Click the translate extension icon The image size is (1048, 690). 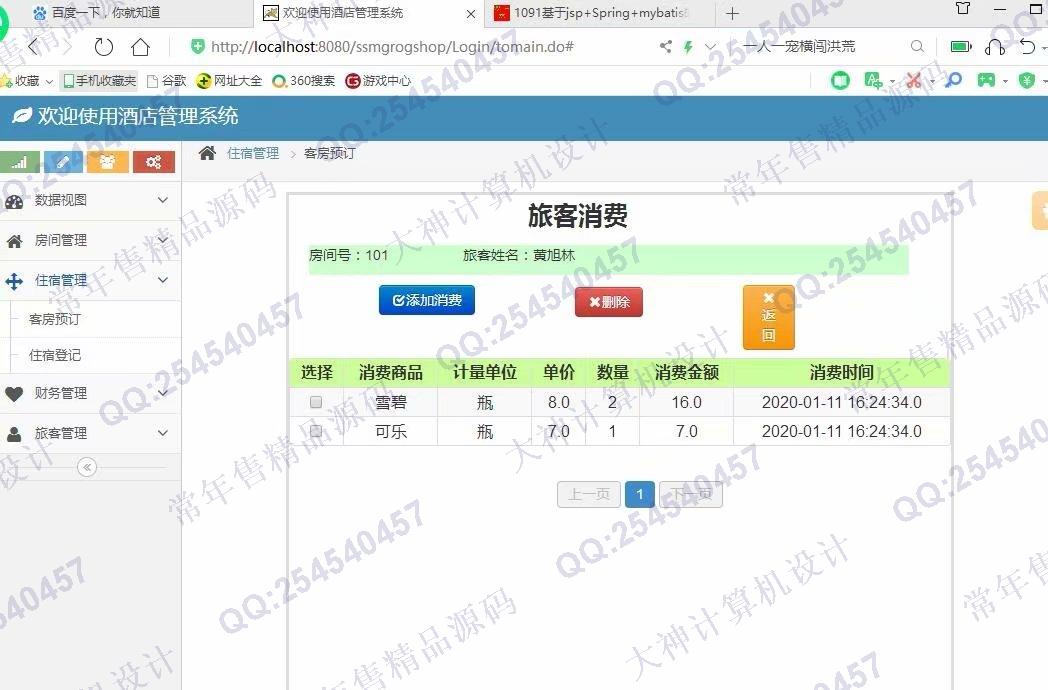coord(873,80)
